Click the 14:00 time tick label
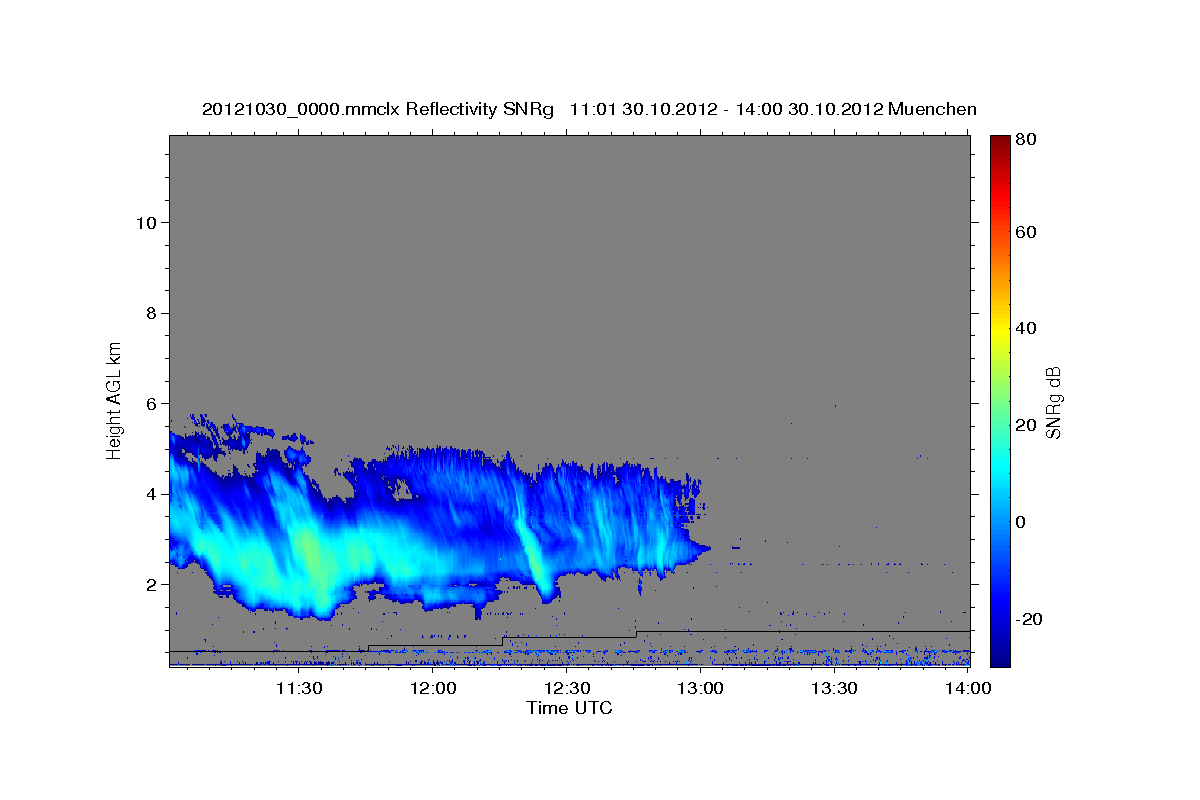 coord(968,688)
